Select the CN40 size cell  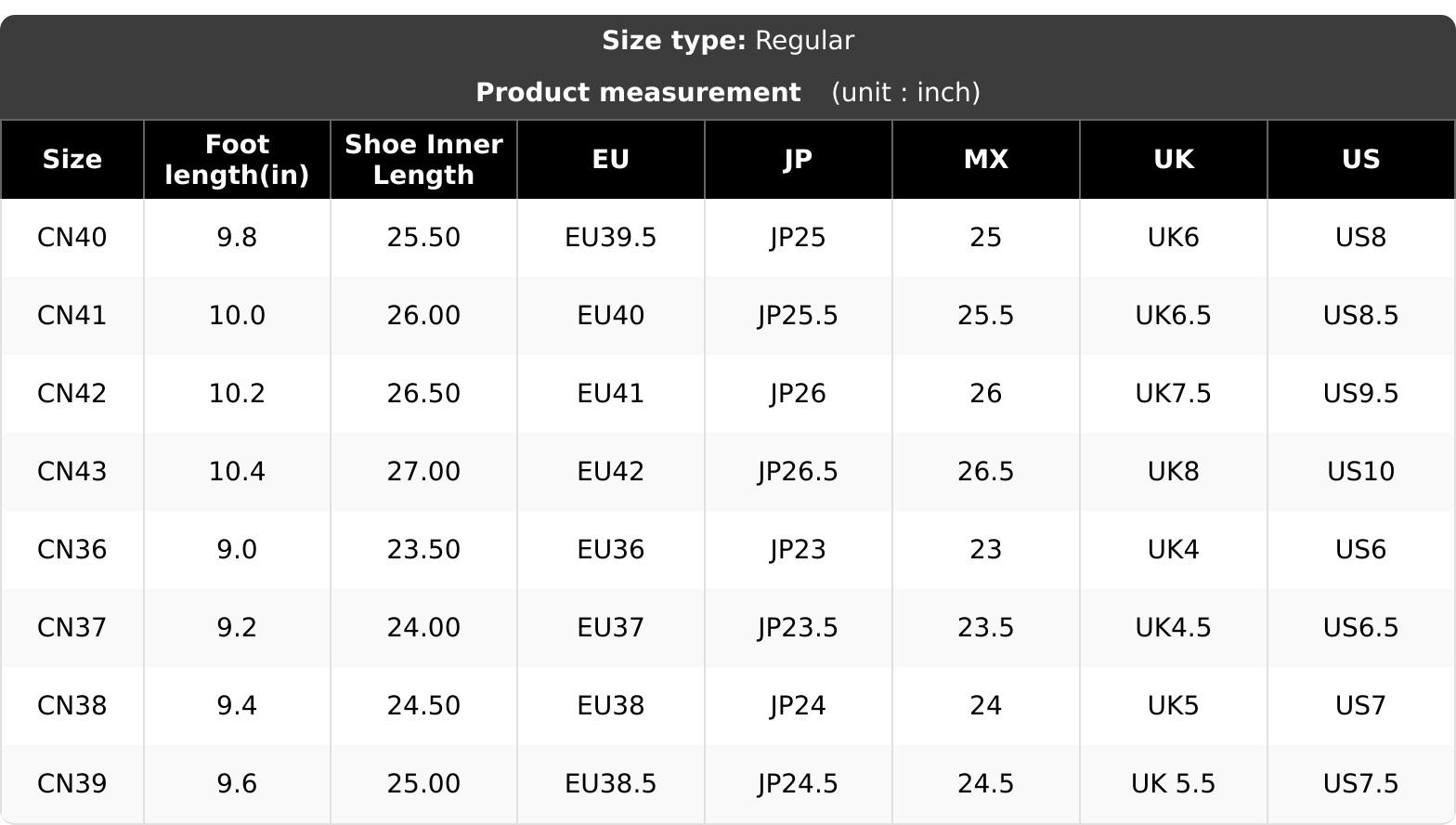coord(72,238)
